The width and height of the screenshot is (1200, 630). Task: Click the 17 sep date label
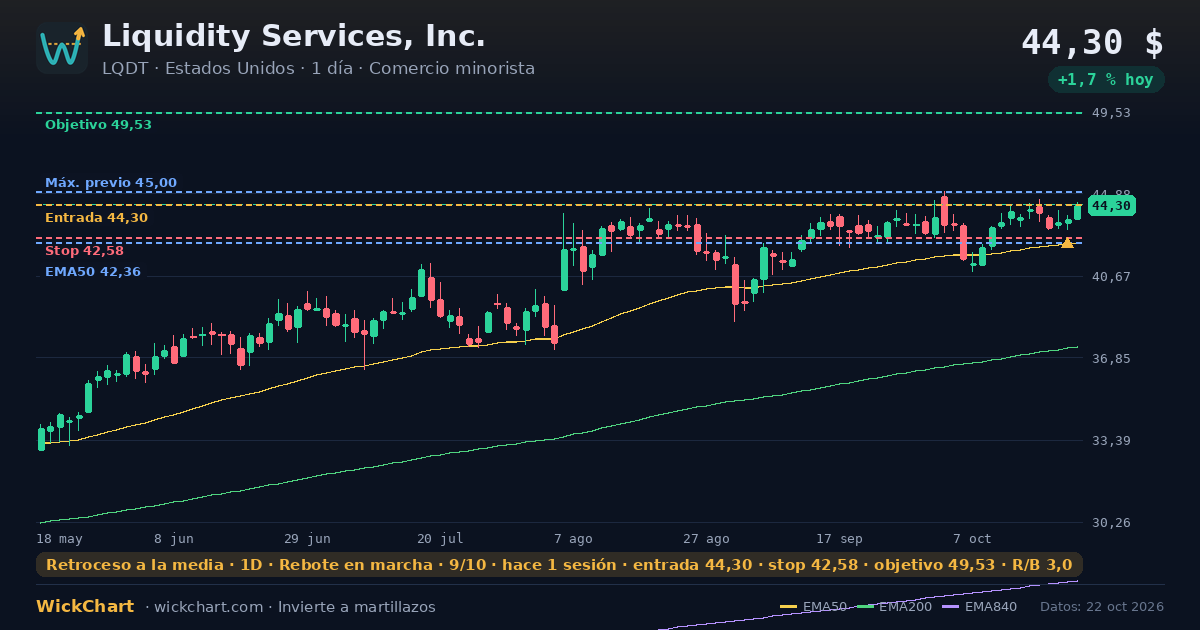[839, 538]
